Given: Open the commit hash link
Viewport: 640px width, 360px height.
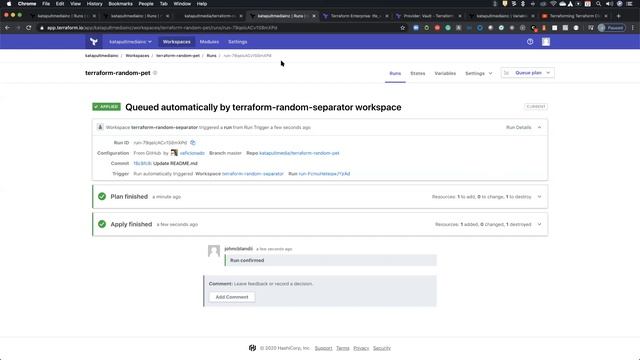Looking at the screenshot, I should (142, 163).
